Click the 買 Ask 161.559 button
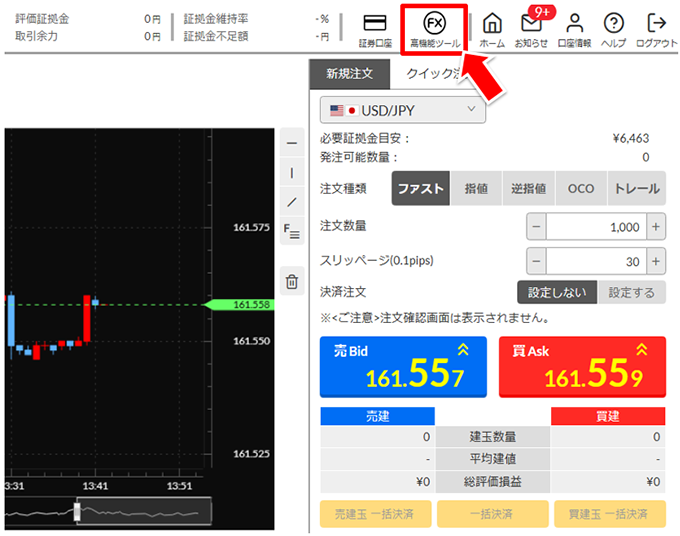The height and width of the screenshot is (536, 680). [582, 367]
